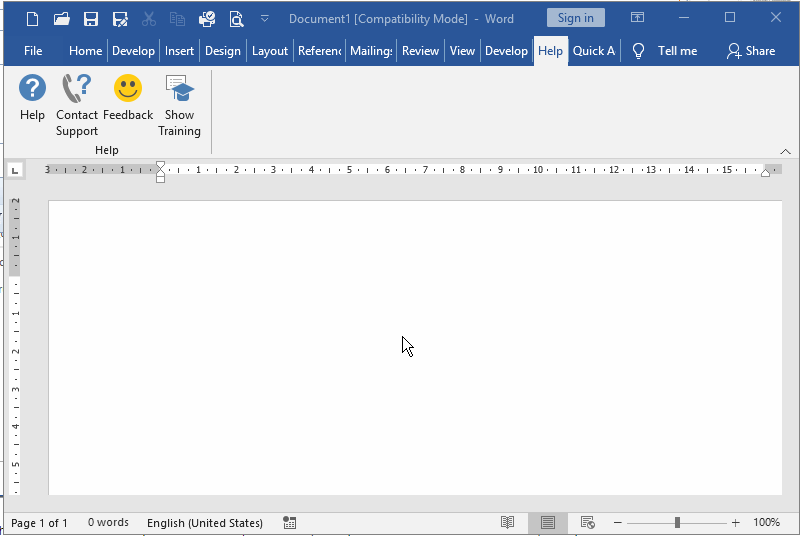The image size is (800, 536).
Task: Click the horizontal ruler at mark 8
Action: coord(462,170)
